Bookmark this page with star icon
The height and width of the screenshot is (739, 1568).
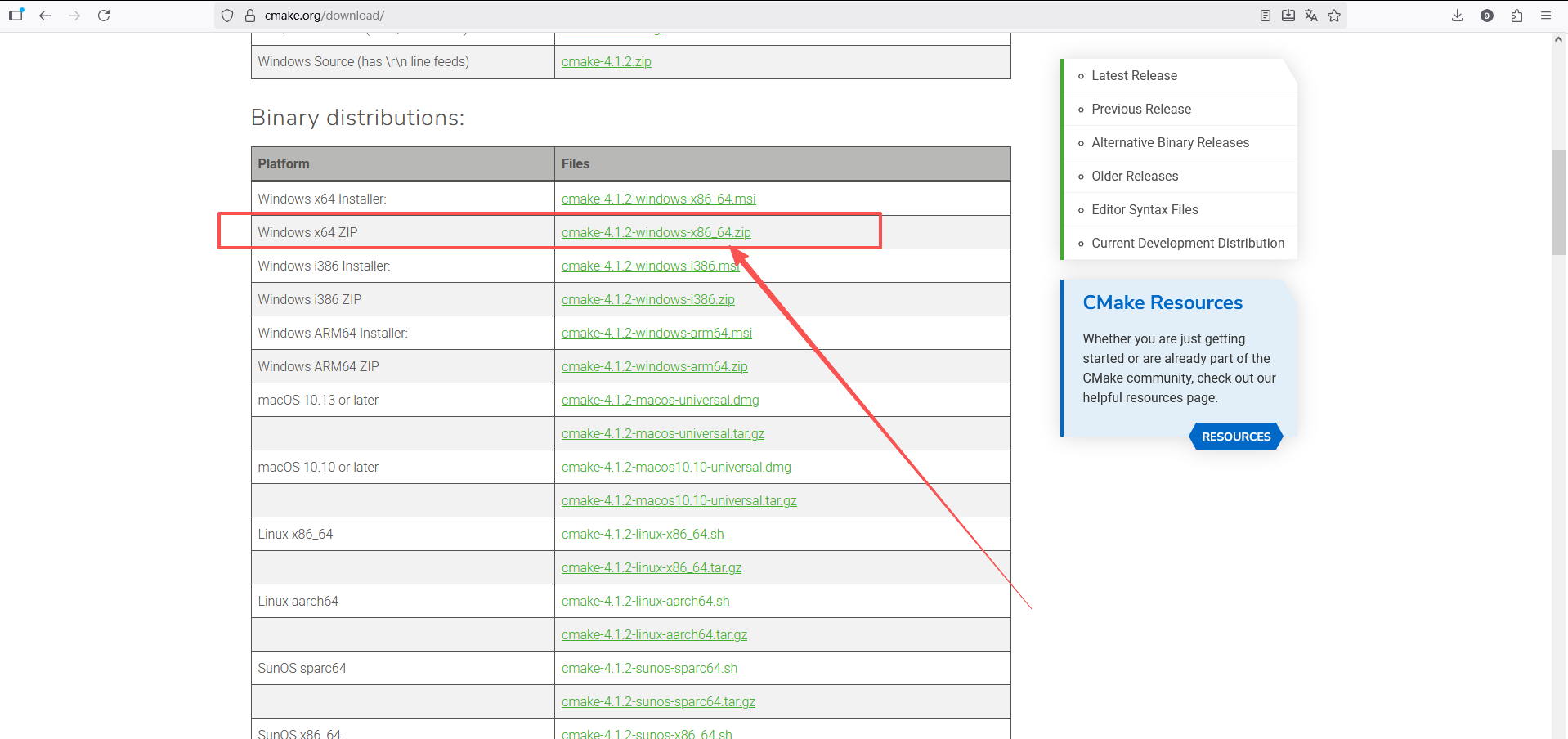pos(1334,16)
